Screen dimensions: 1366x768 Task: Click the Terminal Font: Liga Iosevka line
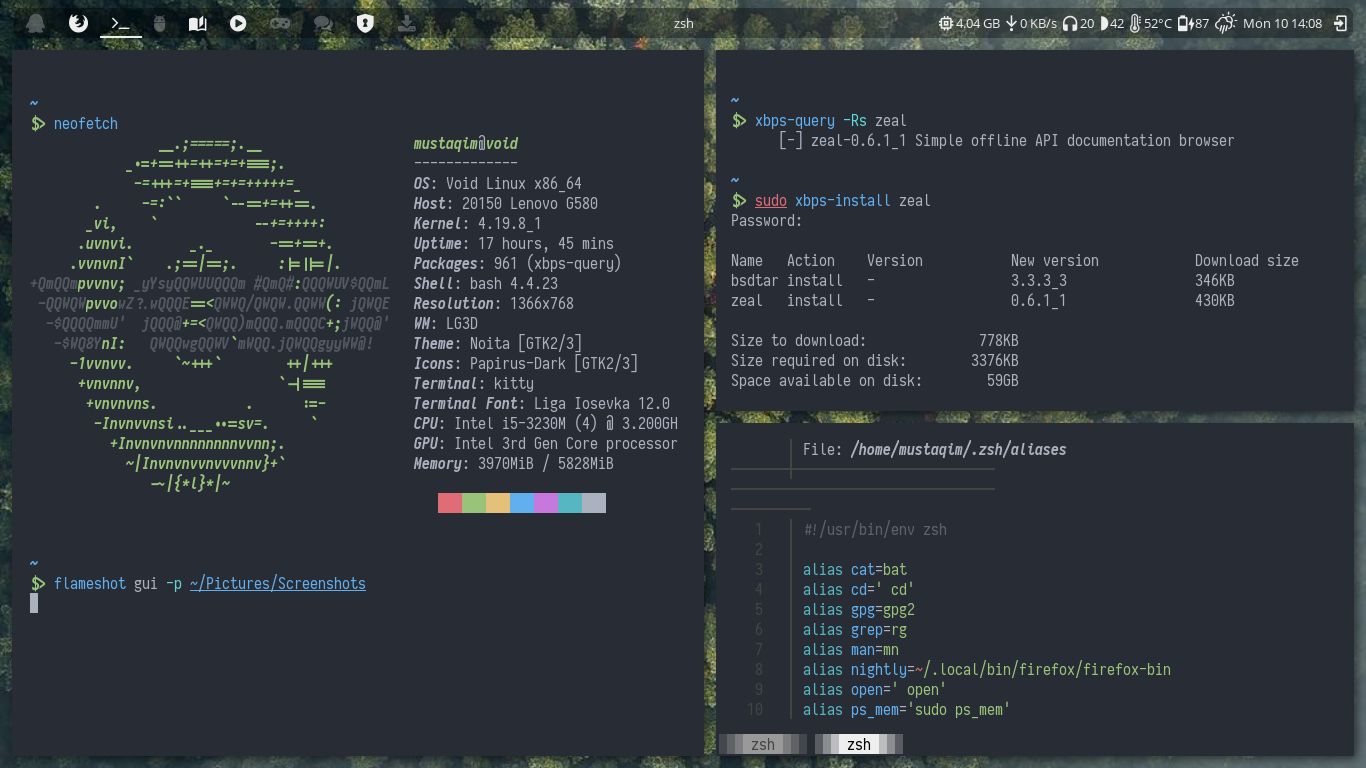click(542, 404)
